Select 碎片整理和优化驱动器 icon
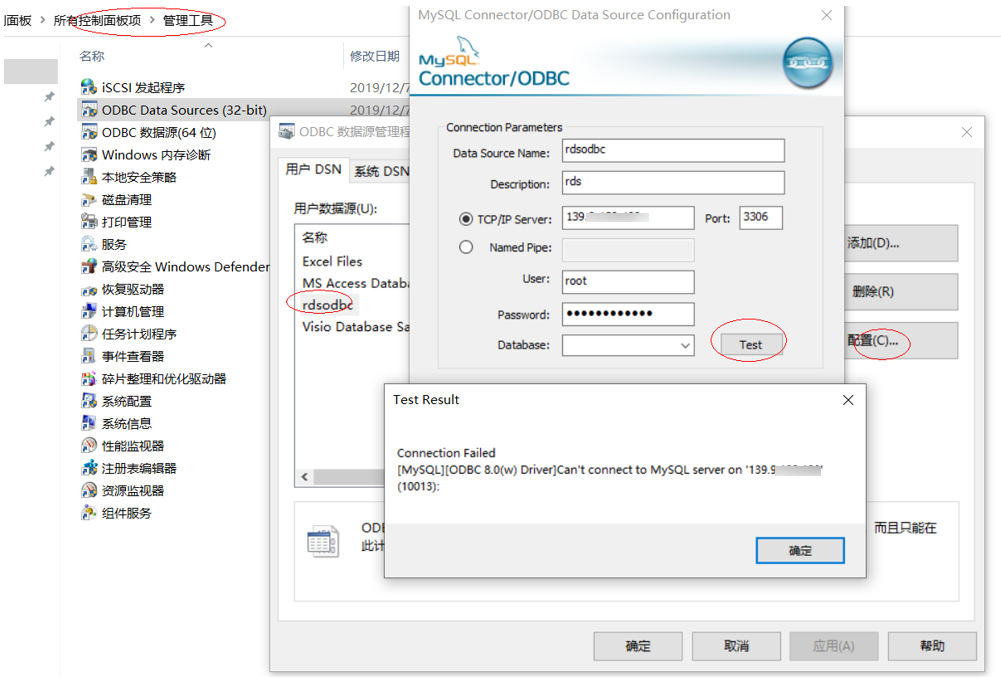This screenshot has width=1001, height=678. pos(89,379)
